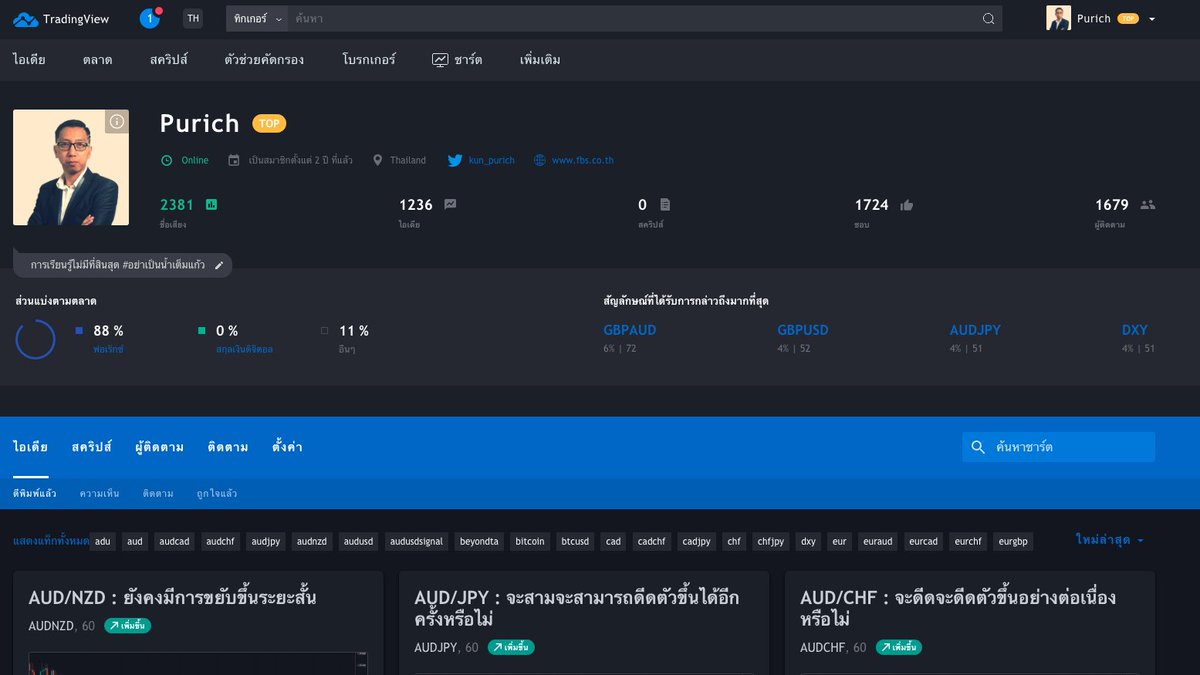Filter ideas by the dxy tag
Image resolution: width=1200 pixels, height=675 pixels.
pos(808,541)
